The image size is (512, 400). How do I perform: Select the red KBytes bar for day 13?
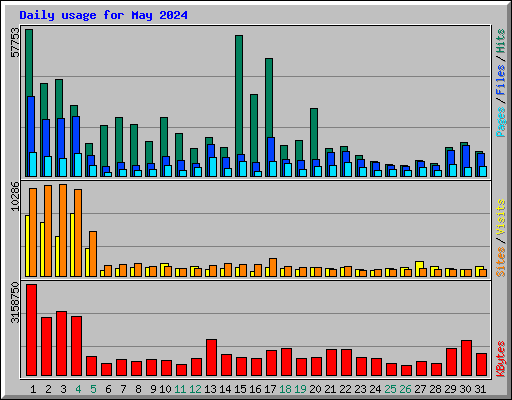click(x=212, y=357)
